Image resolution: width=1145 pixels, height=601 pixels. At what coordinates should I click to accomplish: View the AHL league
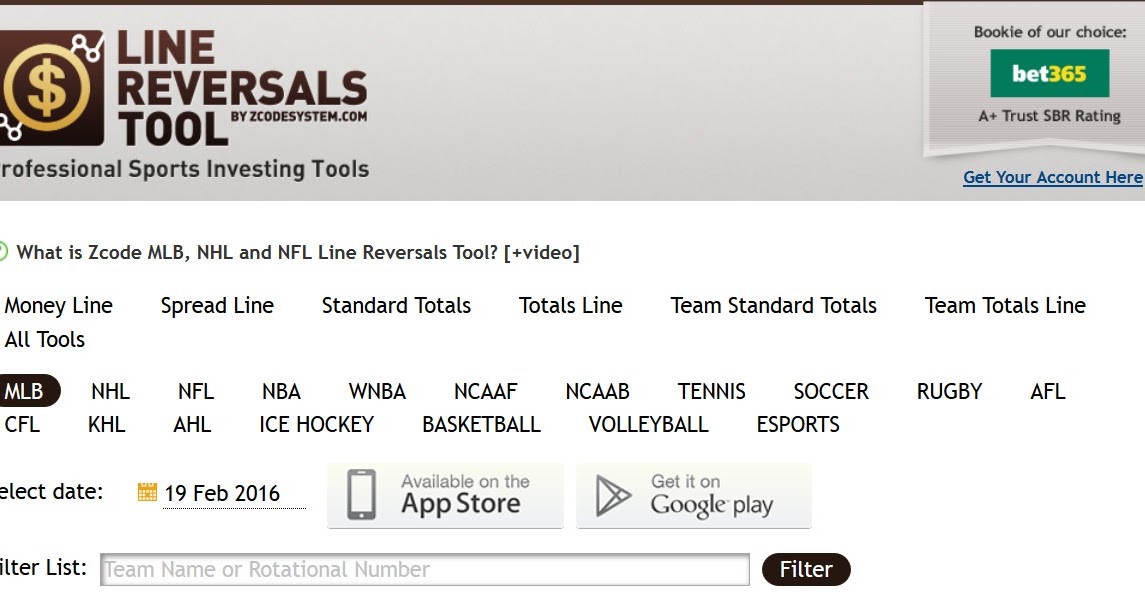coord(192,424)
